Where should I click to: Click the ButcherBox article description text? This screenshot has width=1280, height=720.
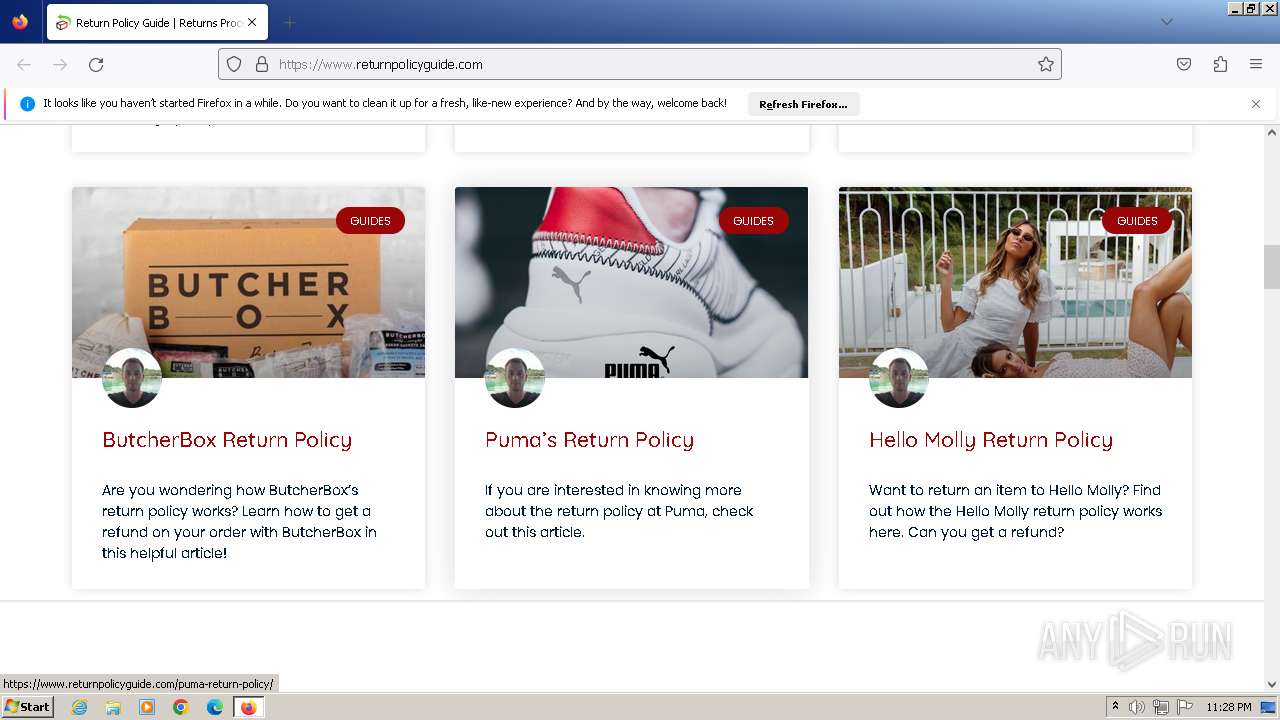tap(240, 521)
